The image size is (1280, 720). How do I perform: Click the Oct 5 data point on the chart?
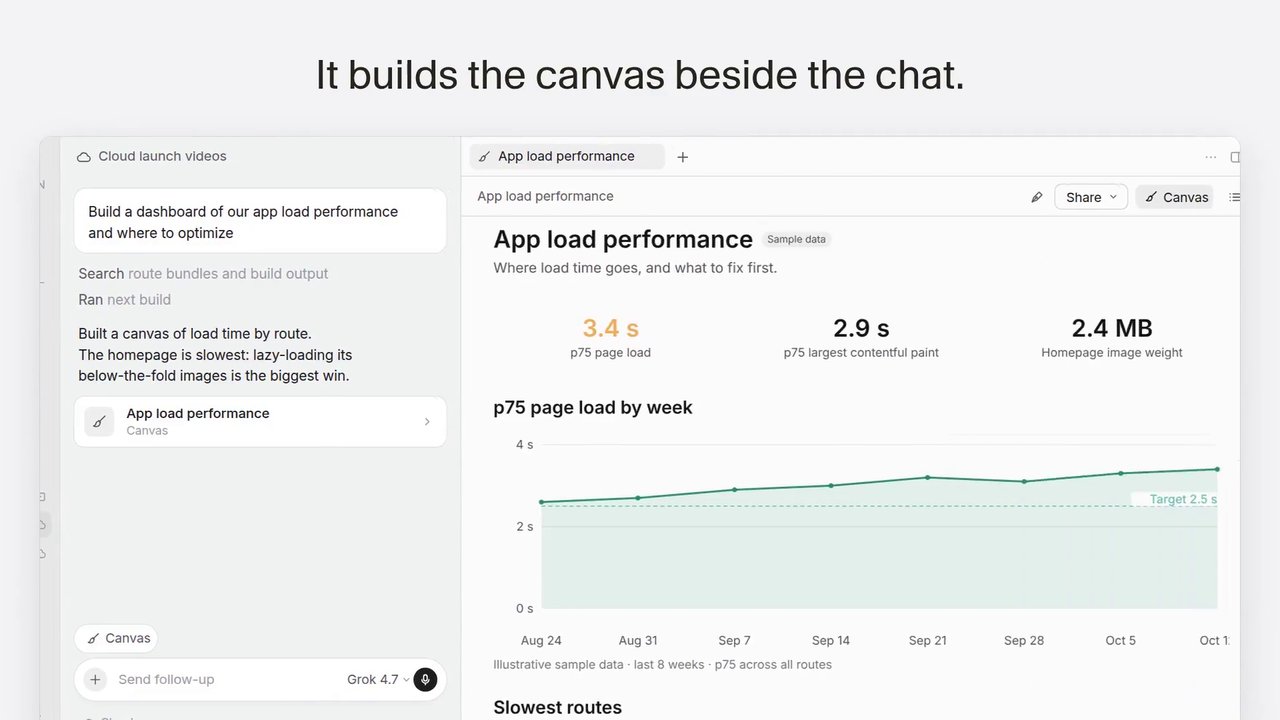point(1120,473)
